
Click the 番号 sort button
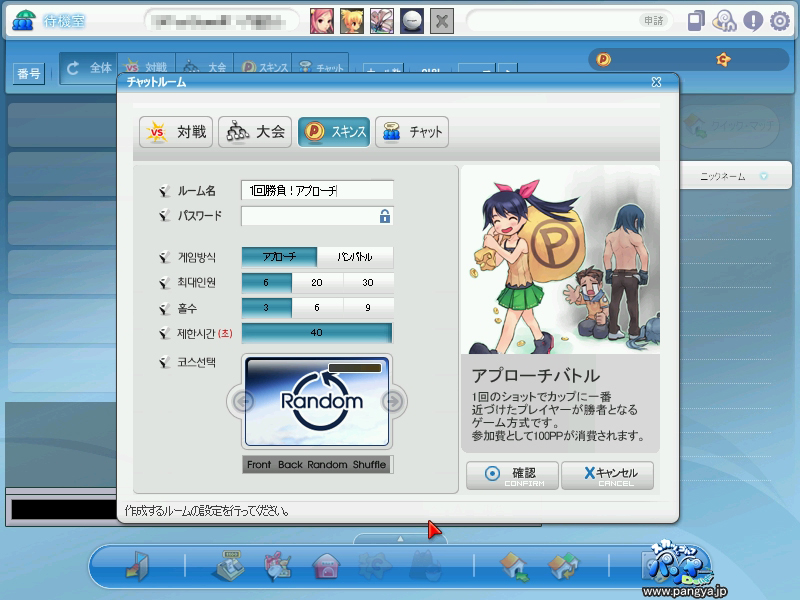29,73
